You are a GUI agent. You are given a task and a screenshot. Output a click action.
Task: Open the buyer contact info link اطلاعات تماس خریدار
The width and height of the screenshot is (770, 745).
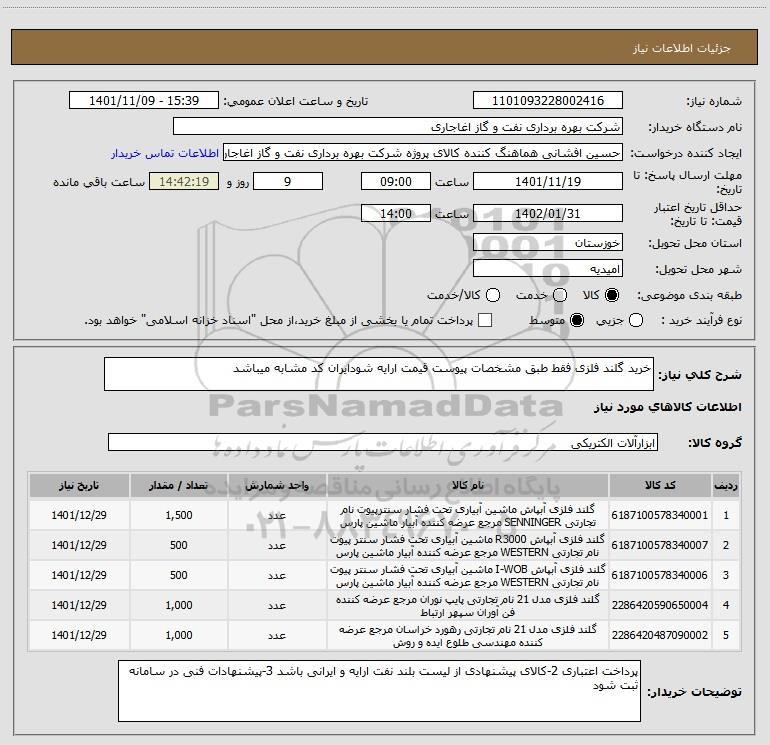point(165,153)
